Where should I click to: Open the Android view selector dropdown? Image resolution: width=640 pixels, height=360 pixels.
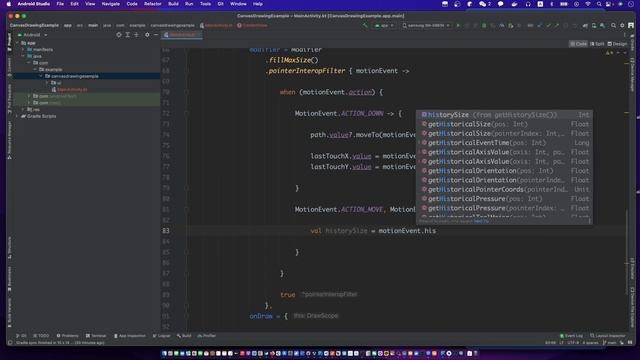(33, 35)
